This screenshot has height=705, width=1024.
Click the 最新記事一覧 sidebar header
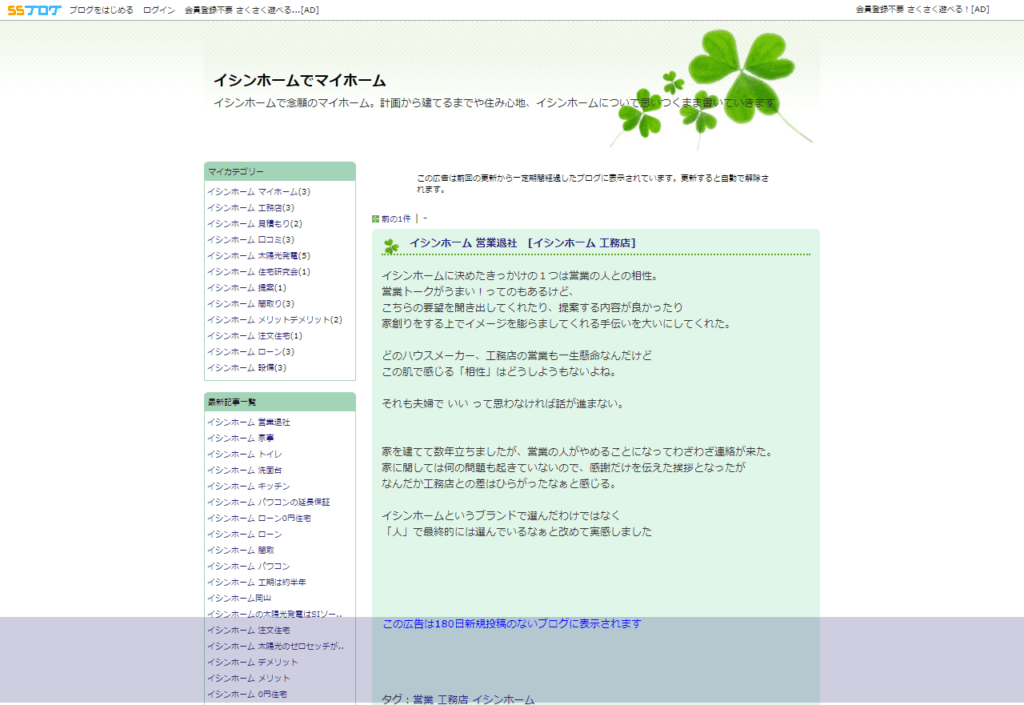pos(280,401)
